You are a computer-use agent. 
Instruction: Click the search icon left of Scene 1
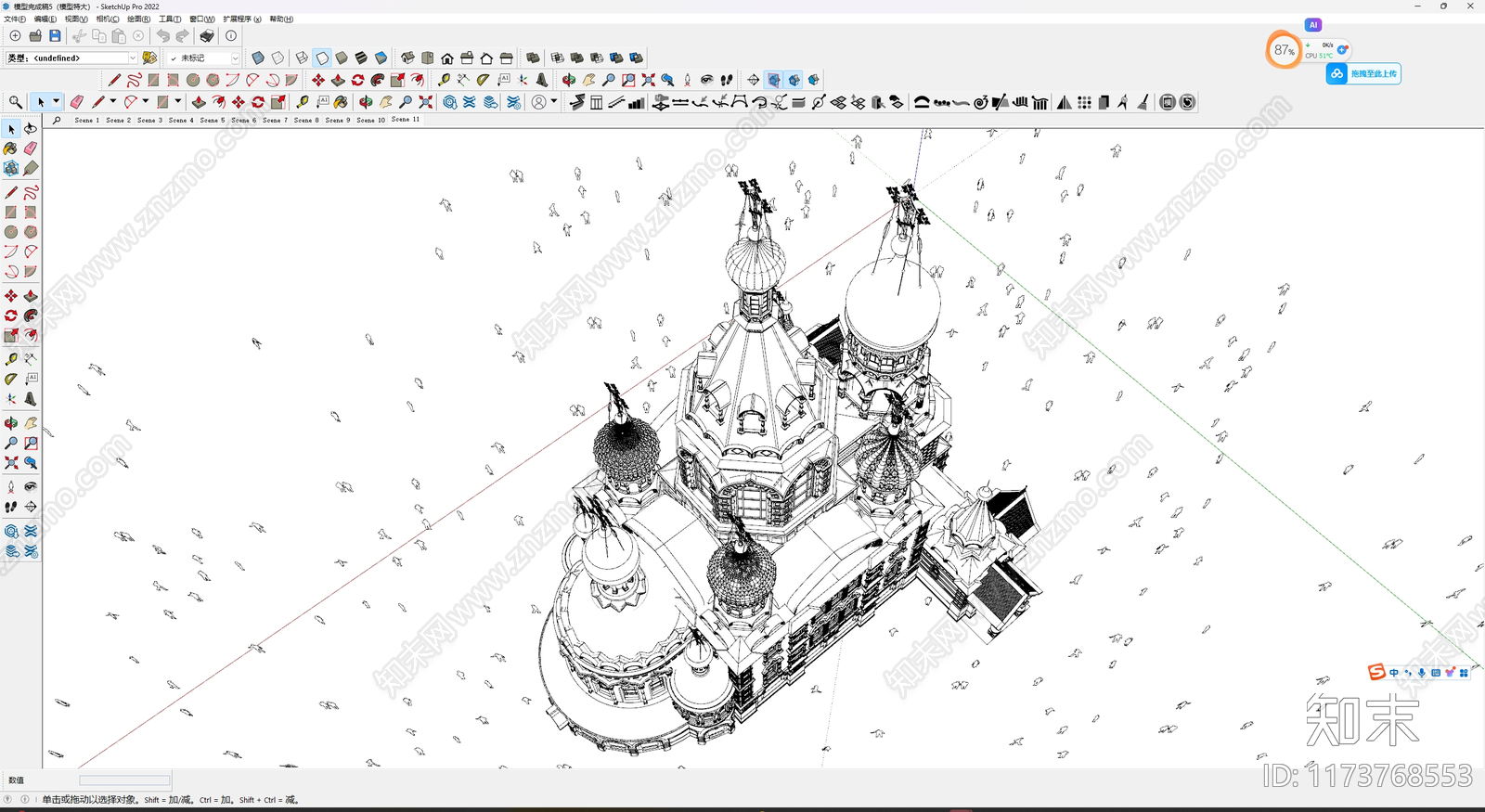57,120
